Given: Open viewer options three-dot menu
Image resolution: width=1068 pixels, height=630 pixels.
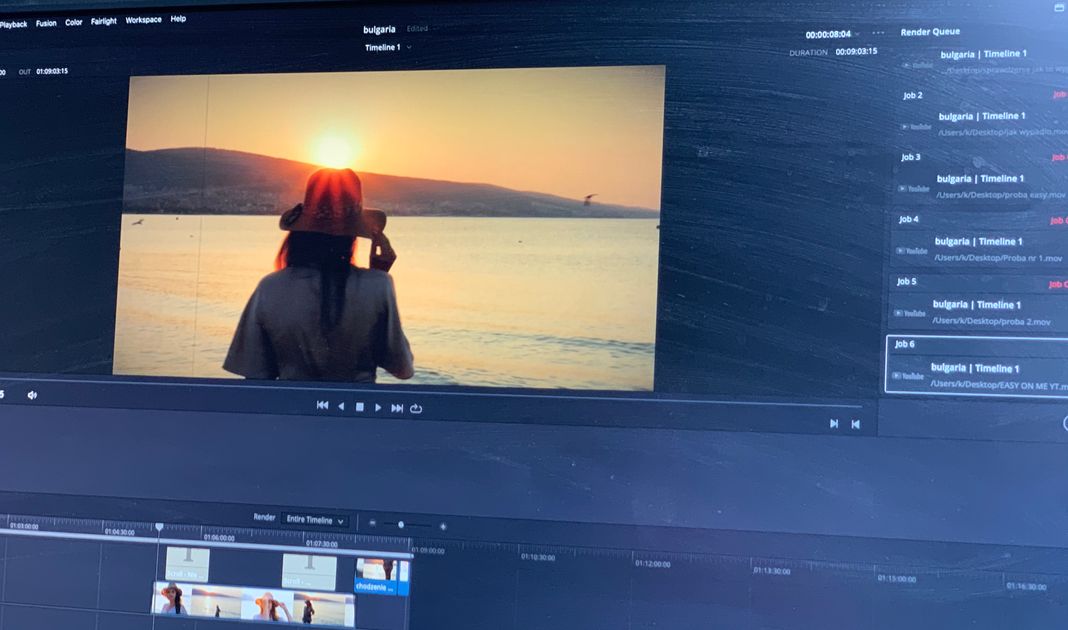Looking at the screenshot, I should point(878,33).
